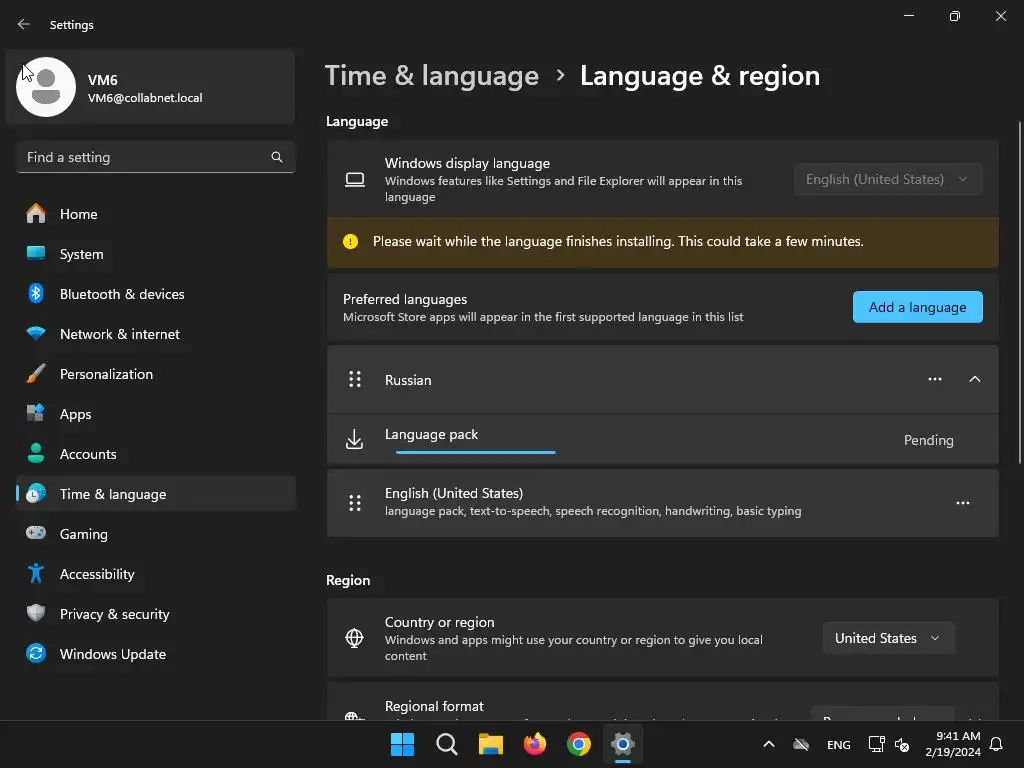Click the Language pack download icon
The image size is (1024, 768).
coord(355,440)
